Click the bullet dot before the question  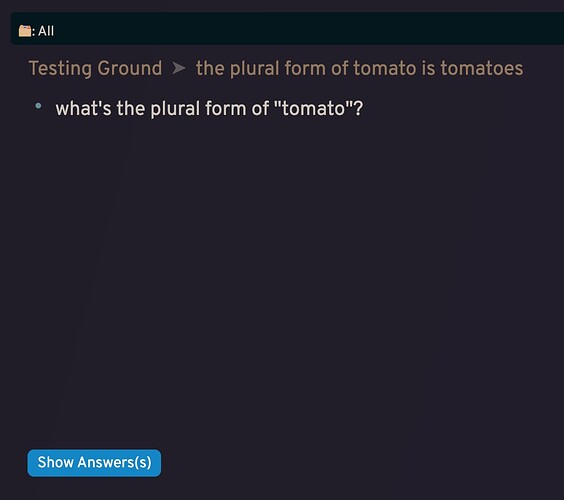38,106
